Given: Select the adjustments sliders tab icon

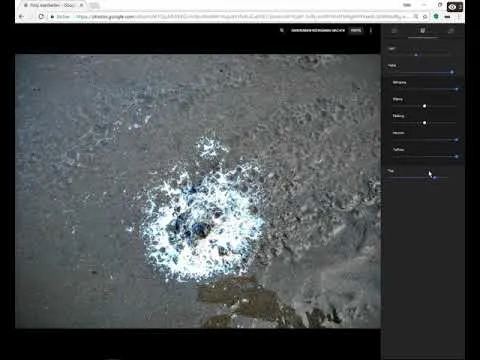Looking at the screenshot, I should pos(423,31).
